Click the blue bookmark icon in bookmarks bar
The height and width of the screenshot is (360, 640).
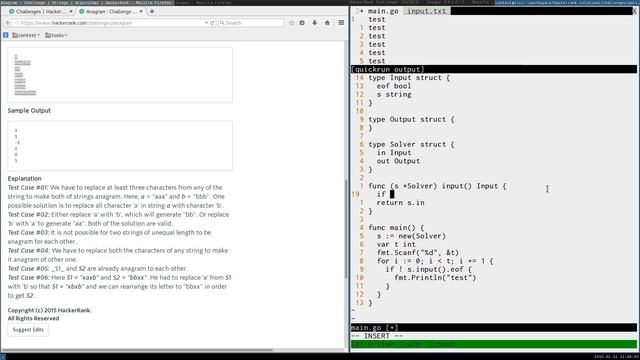(x=5, y=35)
